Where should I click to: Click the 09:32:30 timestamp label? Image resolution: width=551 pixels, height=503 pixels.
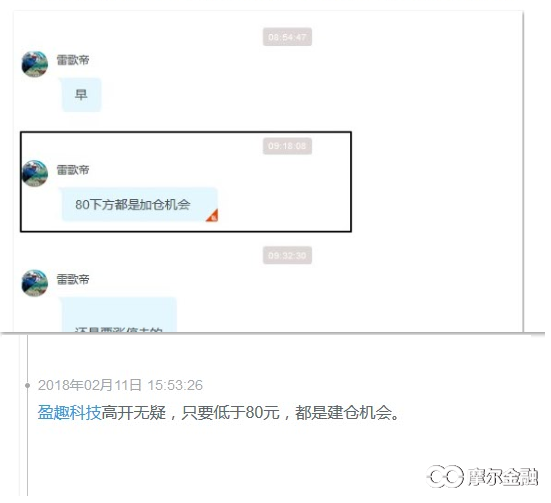pos(287,255)
